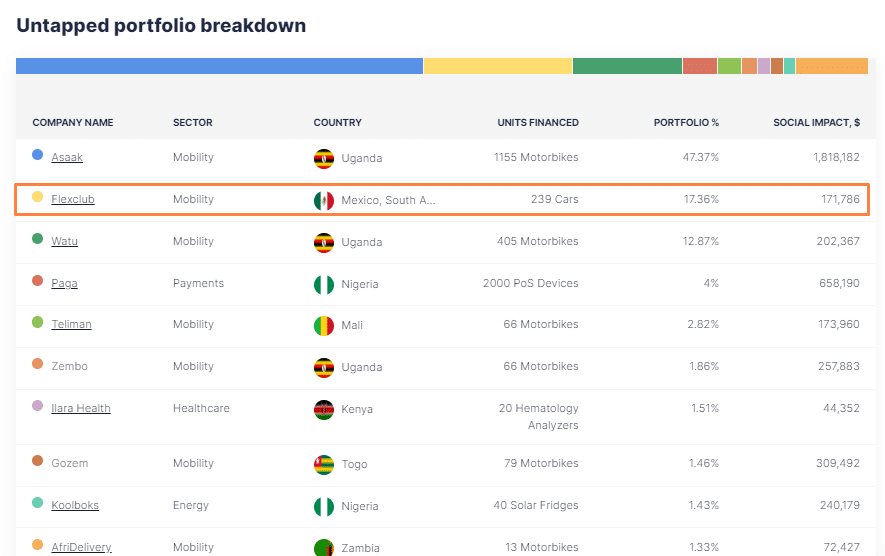Open the Koolboks company link
This screenshot has height=556, width=885.
75,505
